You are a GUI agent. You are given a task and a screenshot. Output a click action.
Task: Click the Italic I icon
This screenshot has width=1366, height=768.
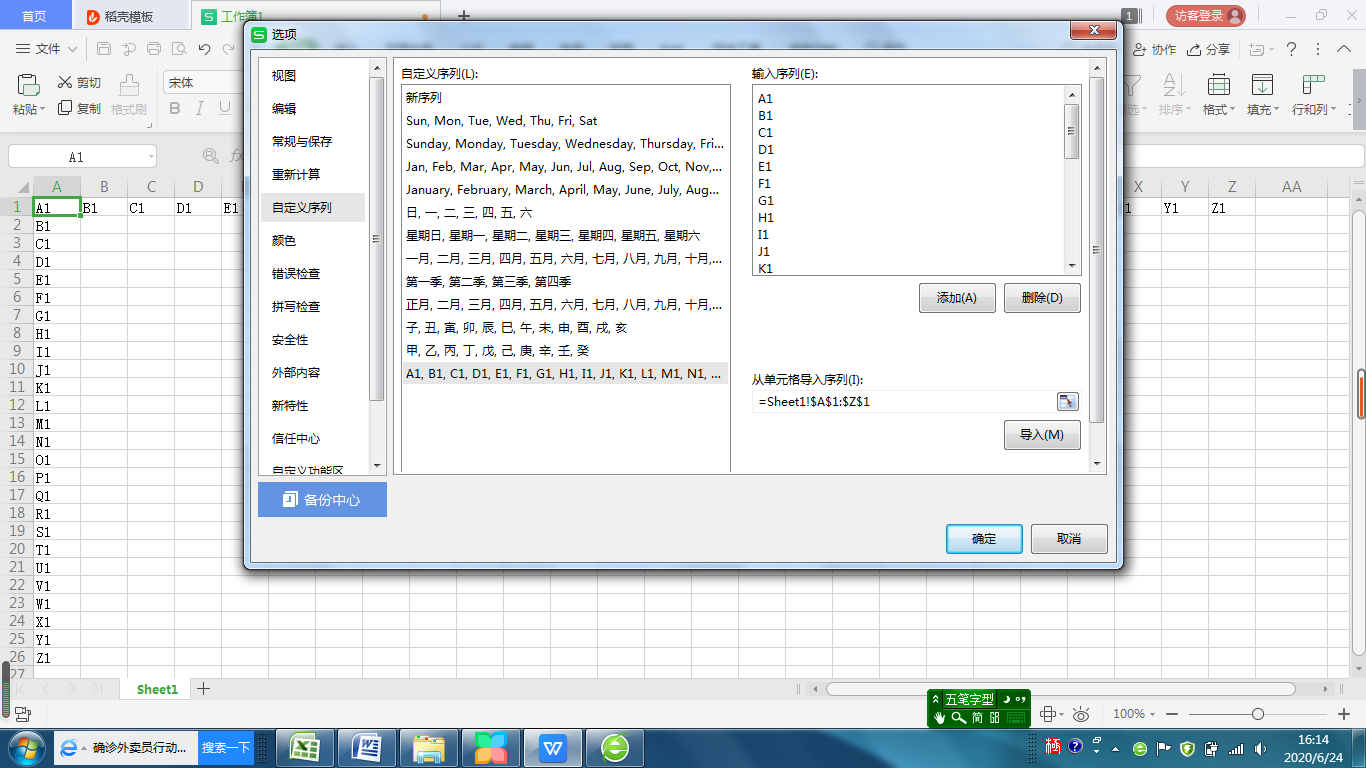(199, 108)
